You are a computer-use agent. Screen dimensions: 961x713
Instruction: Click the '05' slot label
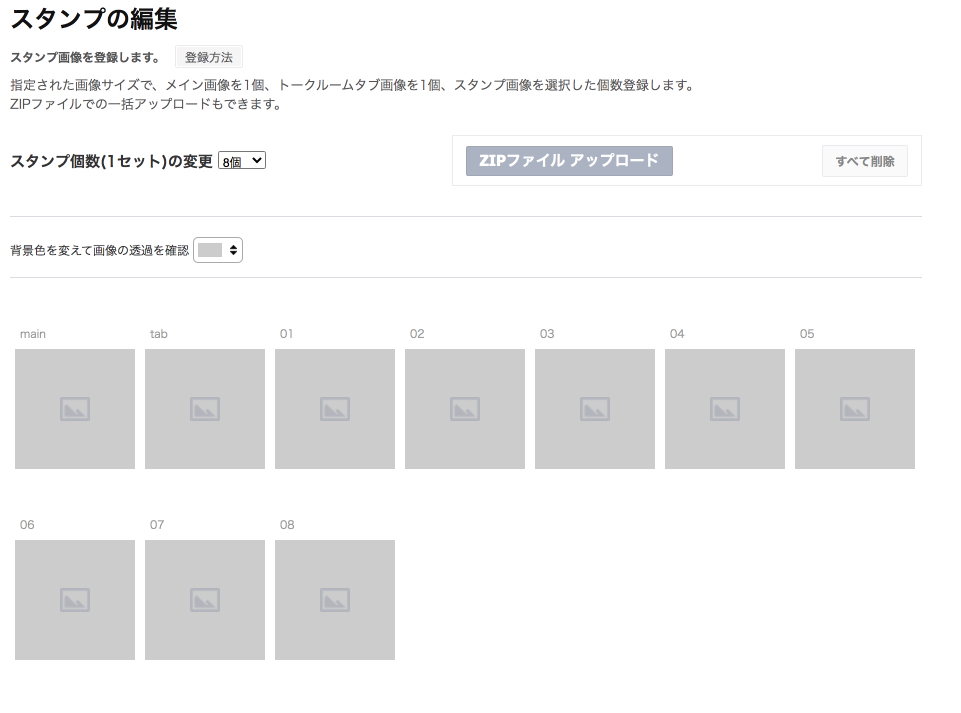click(807, 334)
